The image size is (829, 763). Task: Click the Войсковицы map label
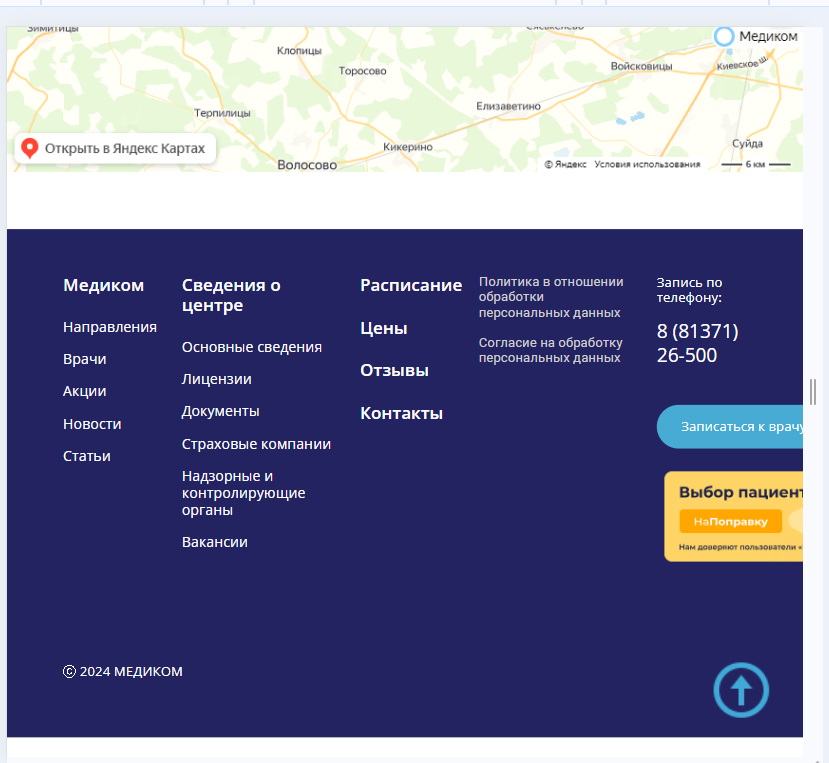[x=641, y=67]
